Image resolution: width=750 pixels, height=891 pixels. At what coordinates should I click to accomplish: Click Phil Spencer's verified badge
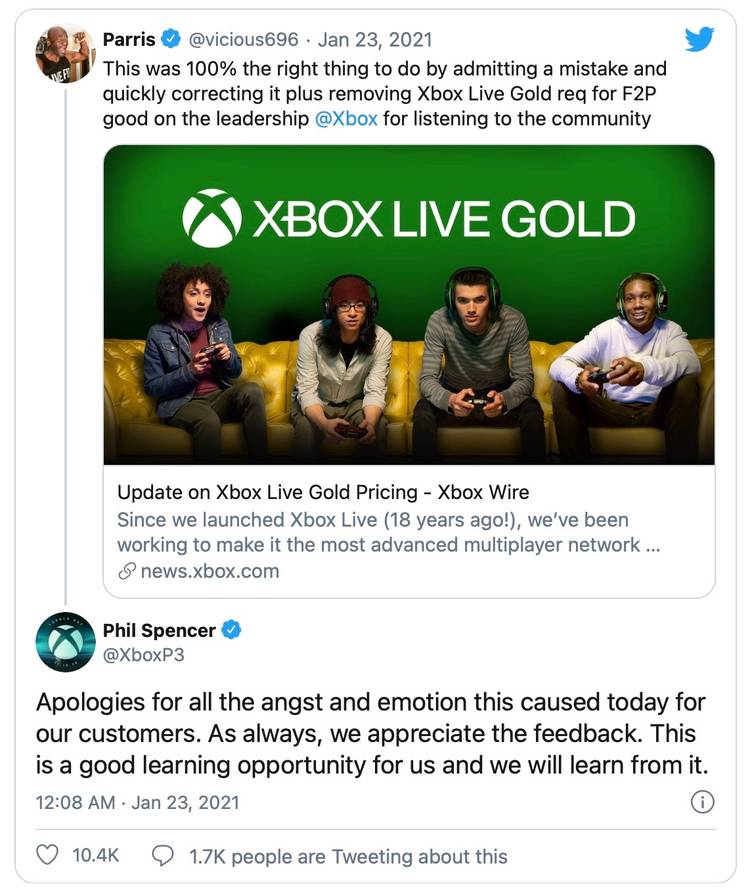click(x=232, y=630)
